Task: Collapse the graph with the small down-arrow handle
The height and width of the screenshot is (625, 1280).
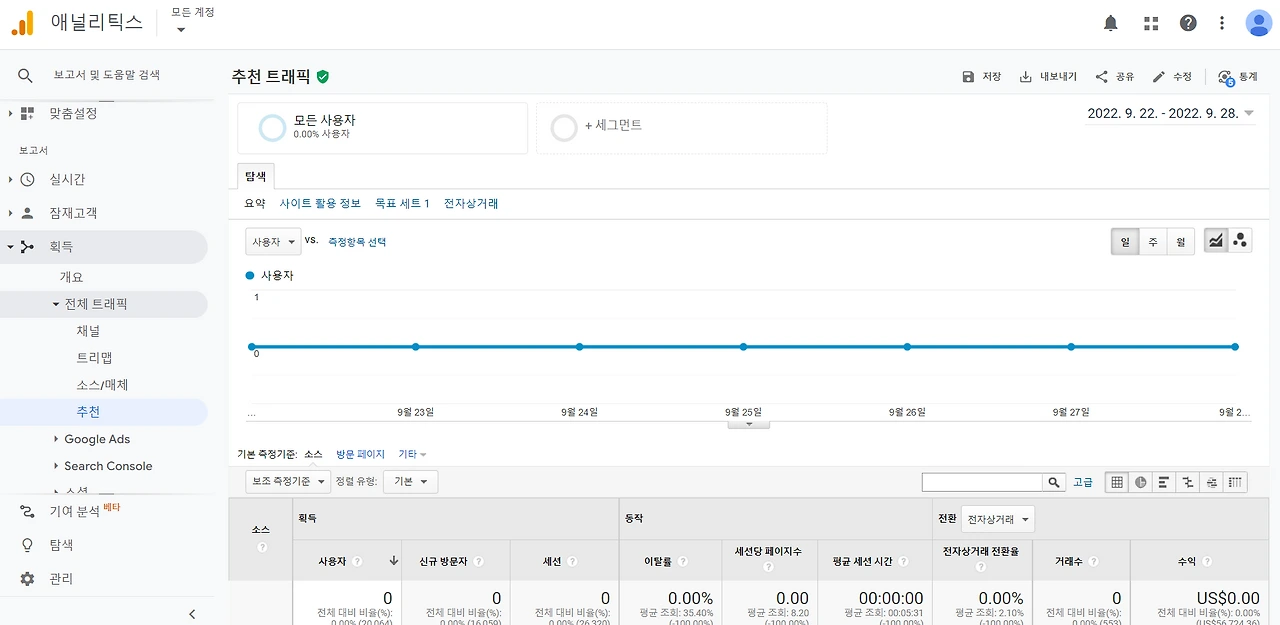Action: (749, 424)
